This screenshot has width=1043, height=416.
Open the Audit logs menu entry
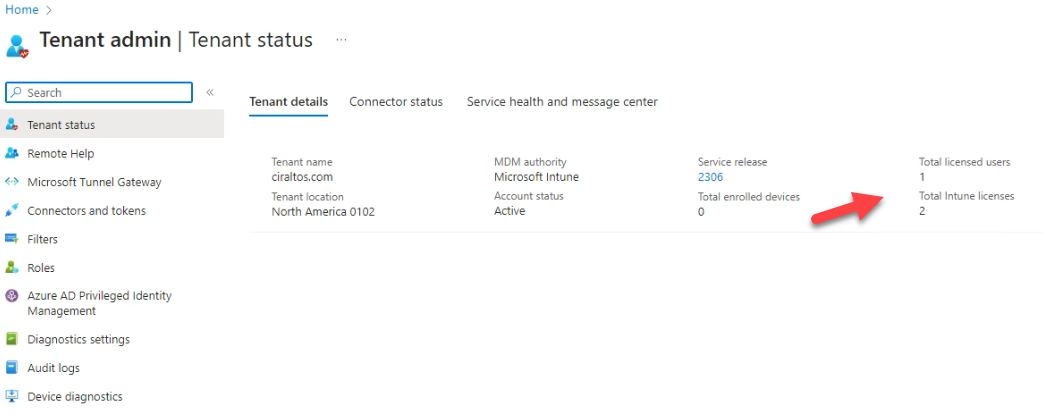(x=112, y=367)
